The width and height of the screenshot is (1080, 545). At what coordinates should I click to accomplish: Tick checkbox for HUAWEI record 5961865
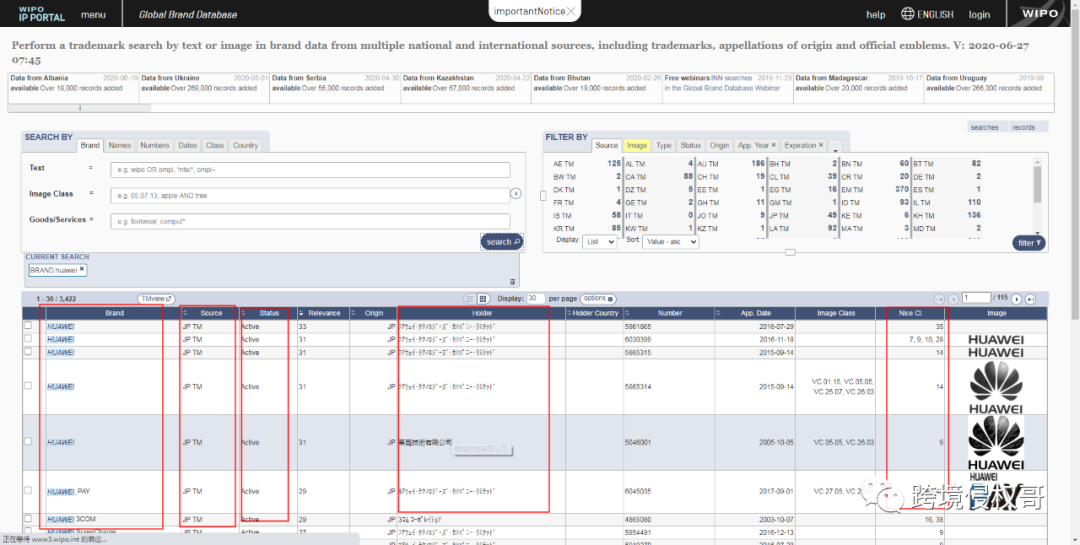point(28,325)
